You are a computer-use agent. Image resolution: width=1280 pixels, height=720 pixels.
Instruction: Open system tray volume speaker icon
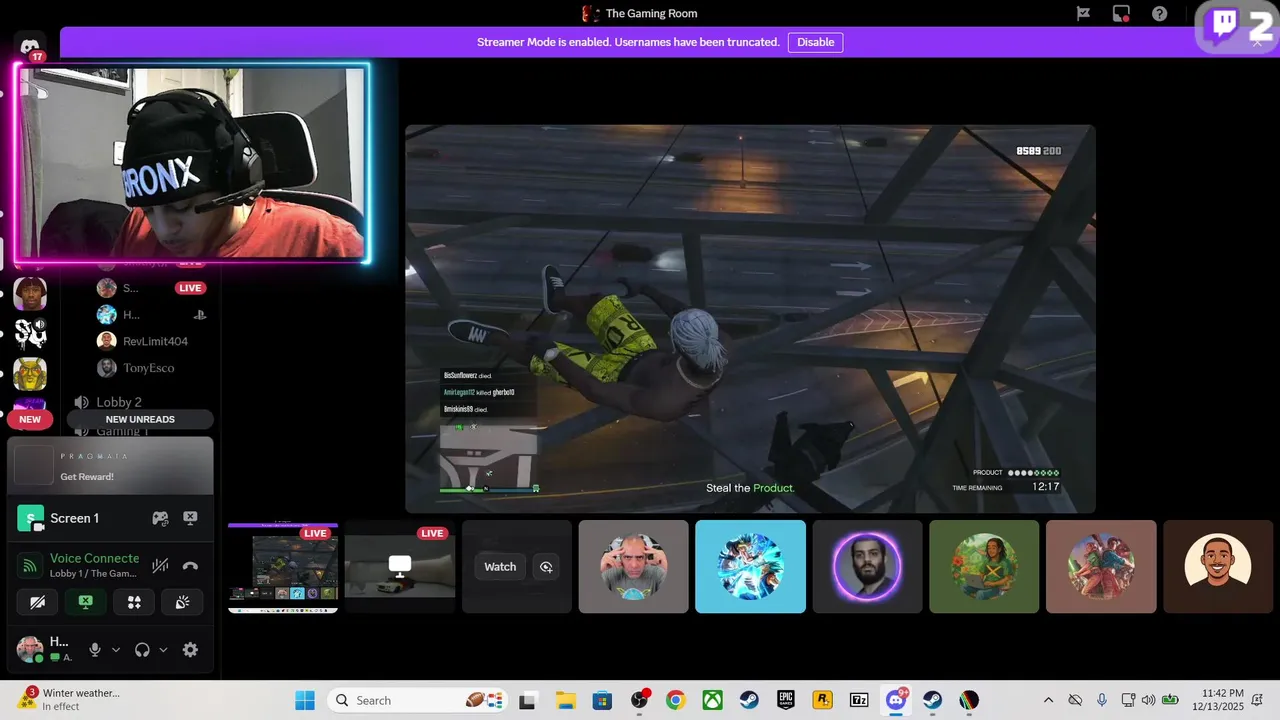click(x=1148, y=700)
